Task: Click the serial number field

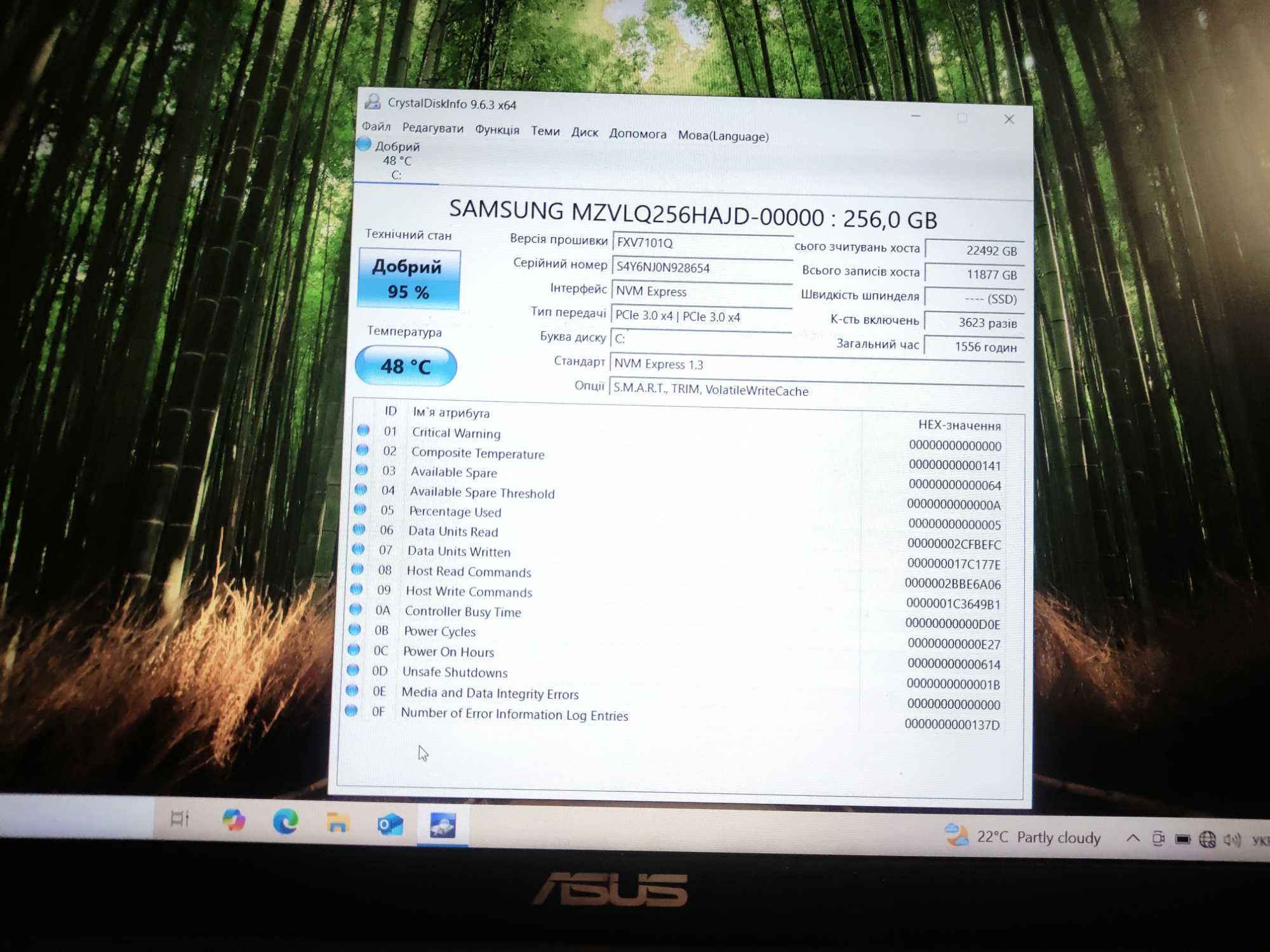Action: coord(702,268)
